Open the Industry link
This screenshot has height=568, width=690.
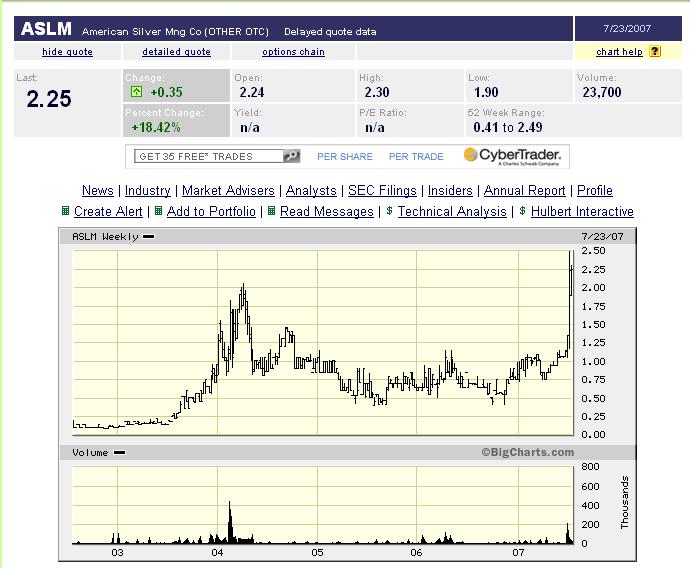(x=147, y=190)
